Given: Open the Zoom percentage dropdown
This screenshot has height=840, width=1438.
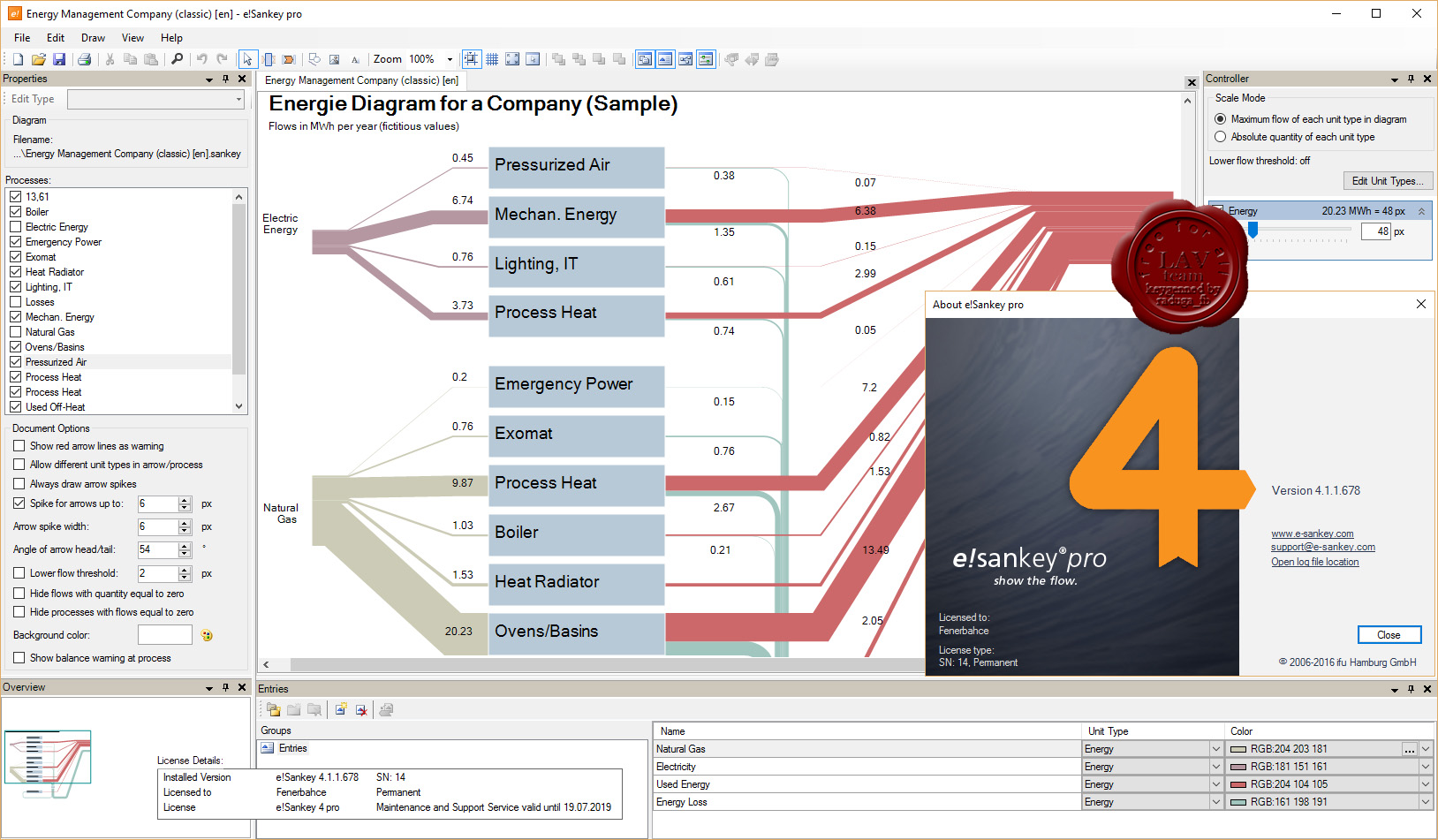Looking at the screenshot, I should (x=450, y=59).
